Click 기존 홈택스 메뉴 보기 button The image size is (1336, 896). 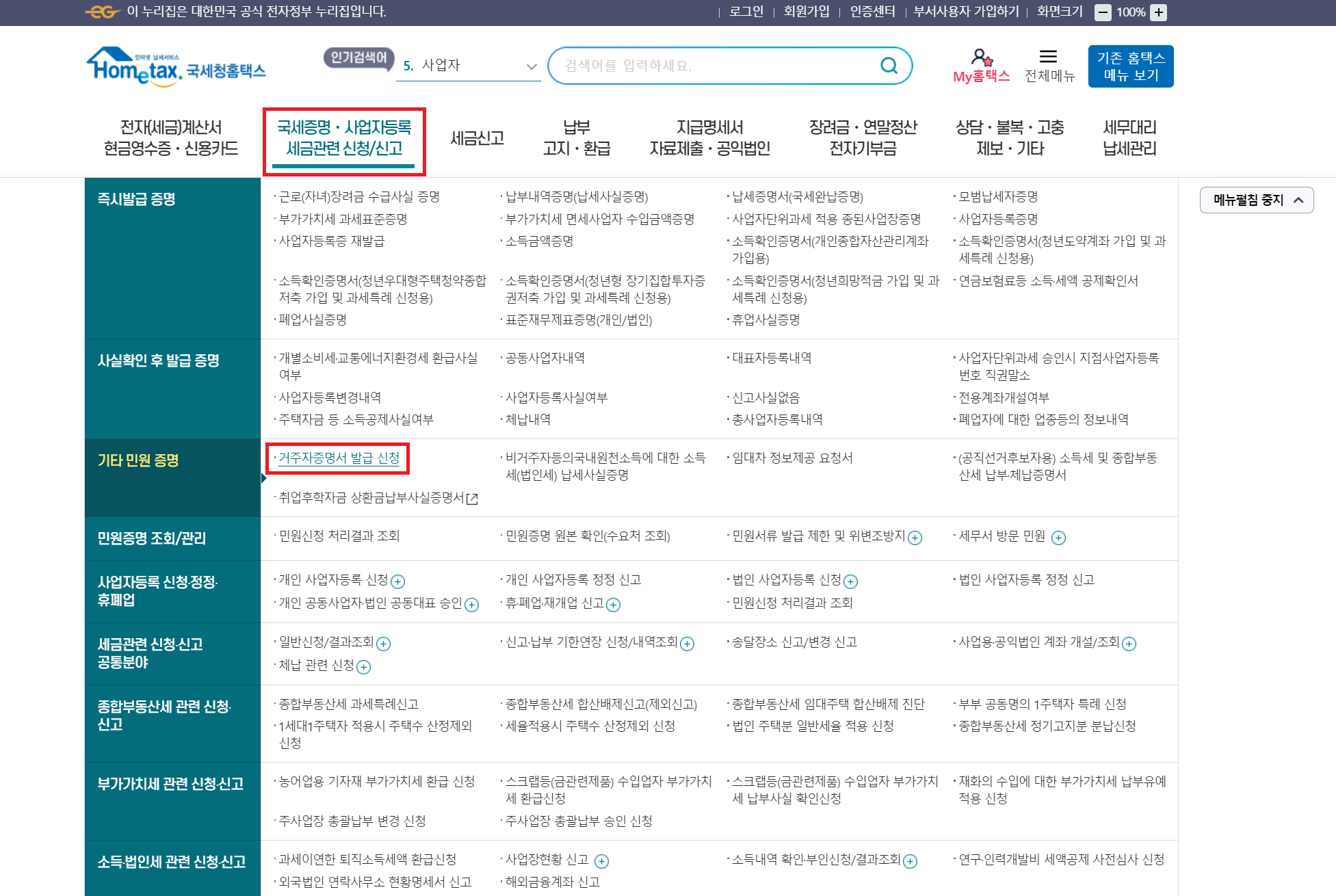1130,66
